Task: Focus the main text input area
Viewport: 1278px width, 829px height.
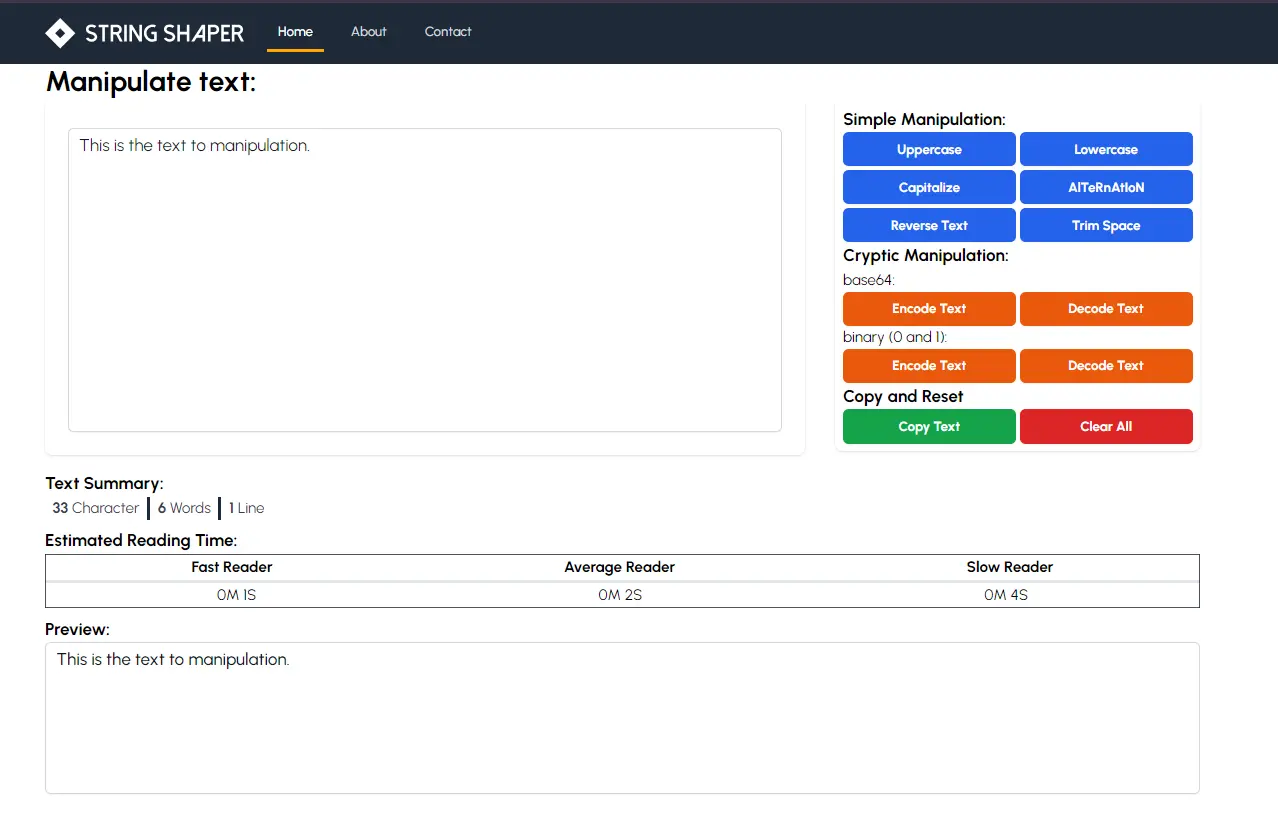Action: tap(424, 280)
